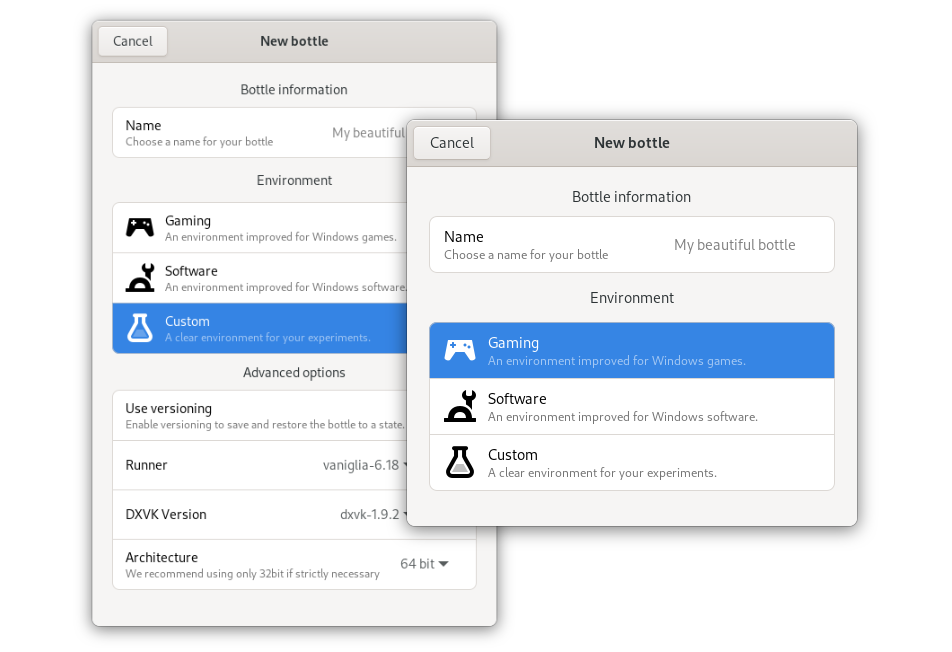The image size is (952, 652).
Task: Click the highlighted Custom flask icon in the back dialog
Action: (x=140, y=328)
